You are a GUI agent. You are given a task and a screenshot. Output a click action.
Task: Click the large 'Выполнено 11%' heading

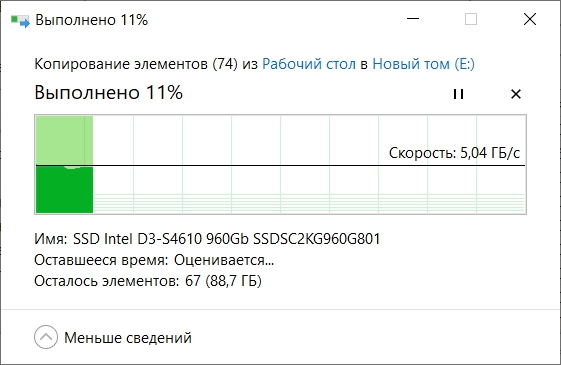click(108, 93)
